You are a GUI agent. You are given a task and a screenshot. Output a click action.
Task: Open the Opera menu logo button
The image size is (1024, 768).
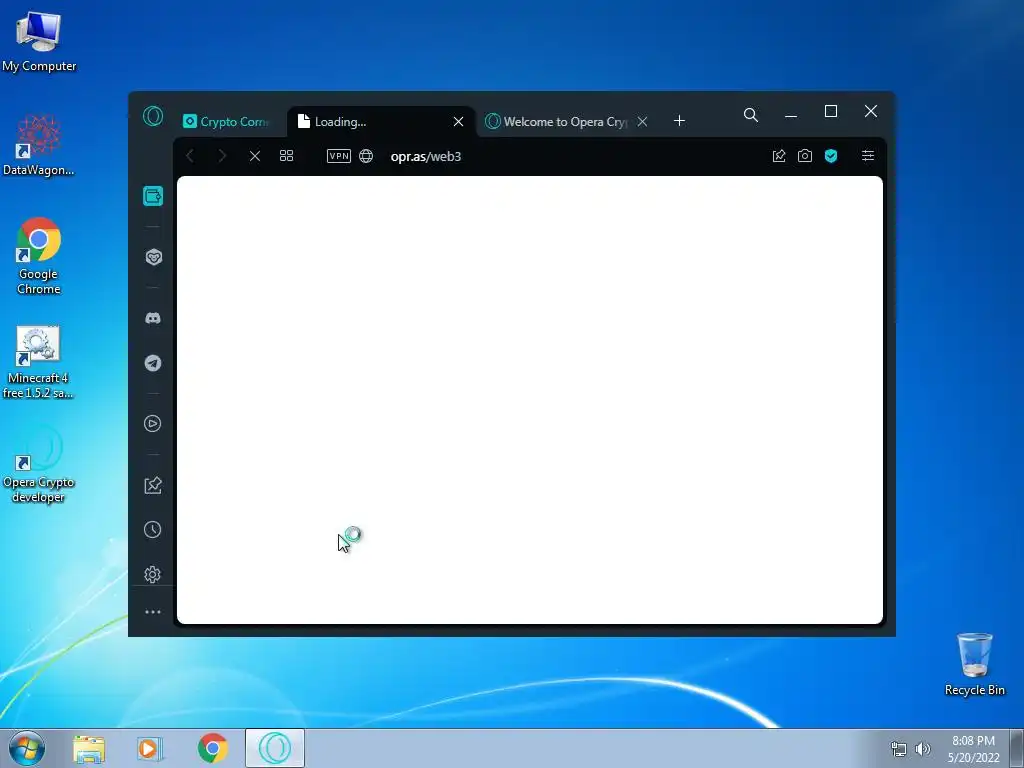pyautogui.click(x=153, y=116)
